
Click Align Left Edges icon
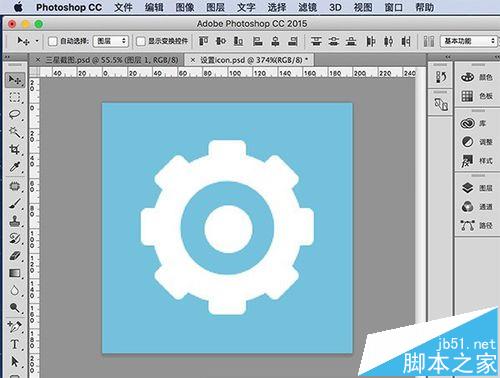257,41
